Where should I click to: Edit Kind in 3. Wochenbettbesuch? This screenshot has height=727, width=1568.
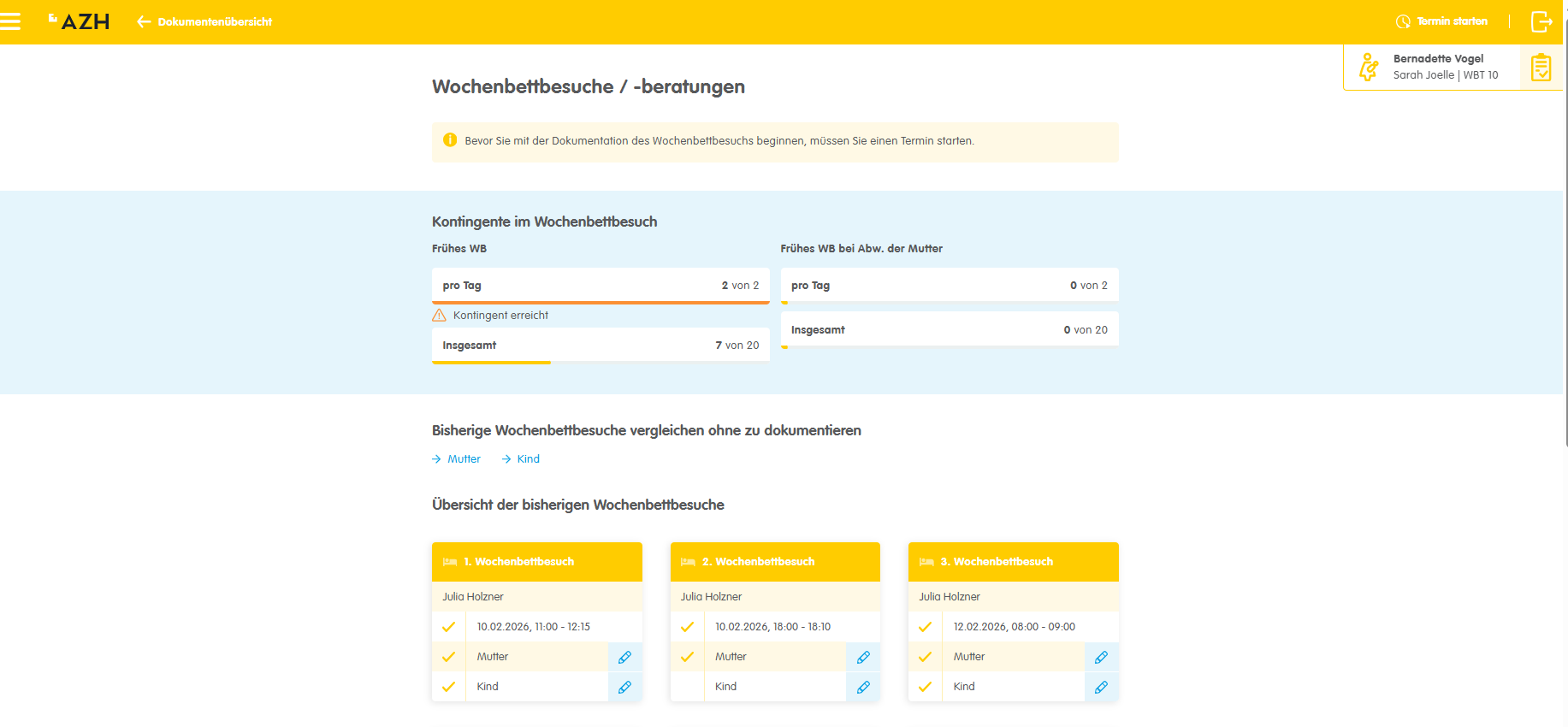1101,687
